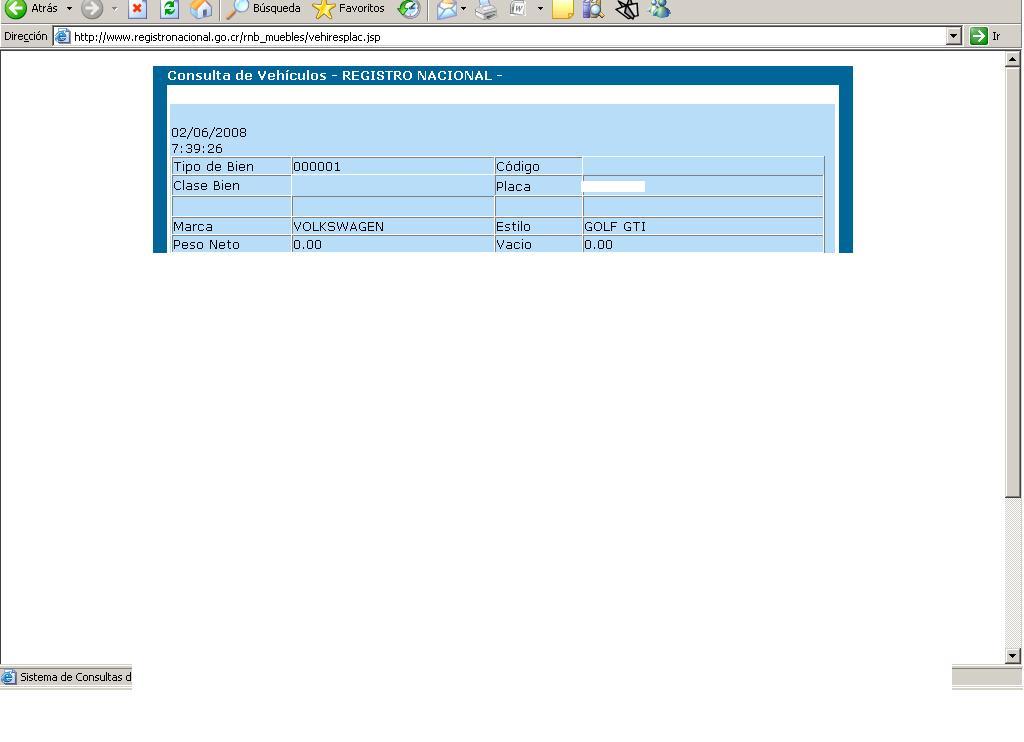The width and height of the screenshot is (1024, 742).
Task: Click the white Placa value field
Action: click(x=613, y=186)
